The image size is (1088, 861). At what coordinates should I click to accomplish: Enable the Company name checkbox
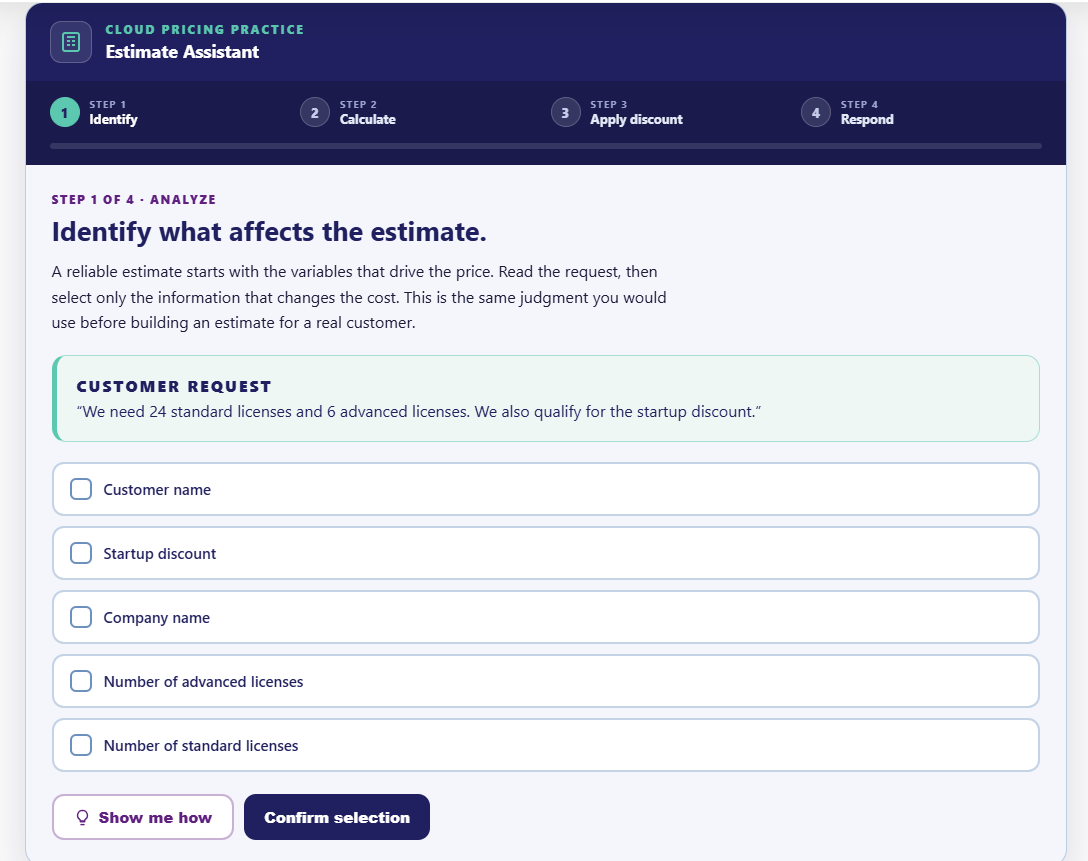[81, 617]
